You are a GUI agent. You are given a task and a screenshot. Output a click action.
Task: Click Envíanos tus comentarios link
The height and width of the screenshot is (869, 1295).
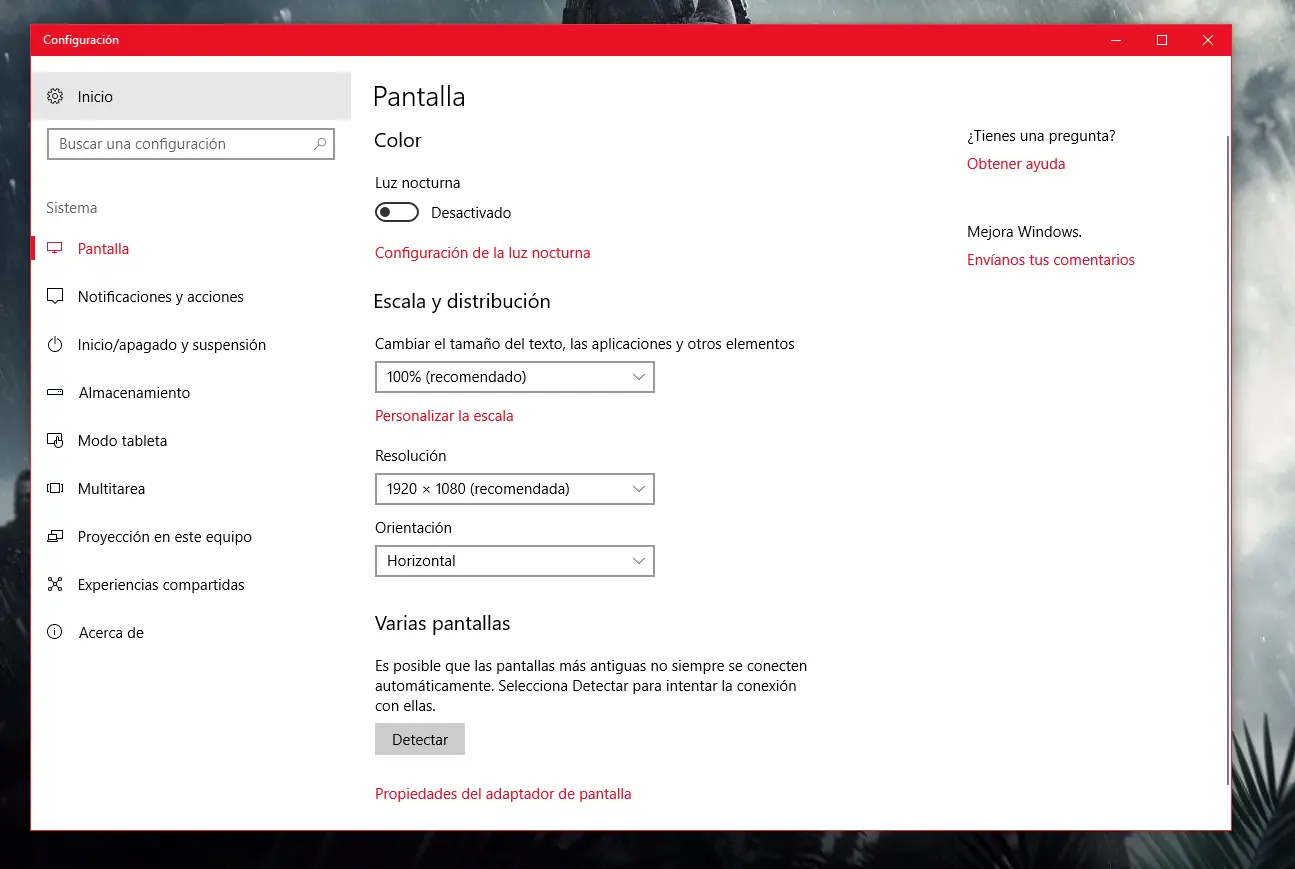(1051, 260)
